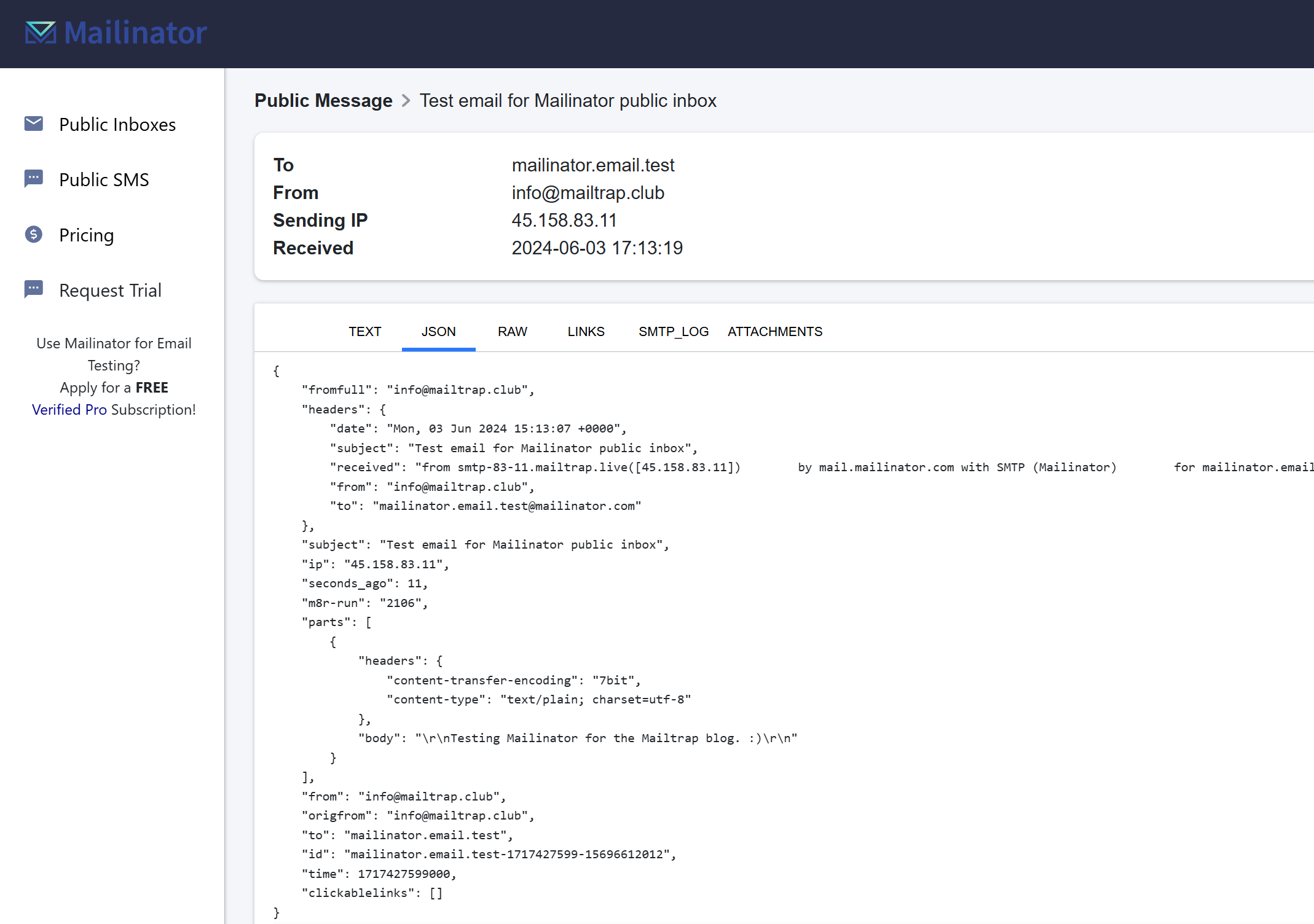Open the Pricing page link
Viewport: 1314px width, 924px height.
86,235
